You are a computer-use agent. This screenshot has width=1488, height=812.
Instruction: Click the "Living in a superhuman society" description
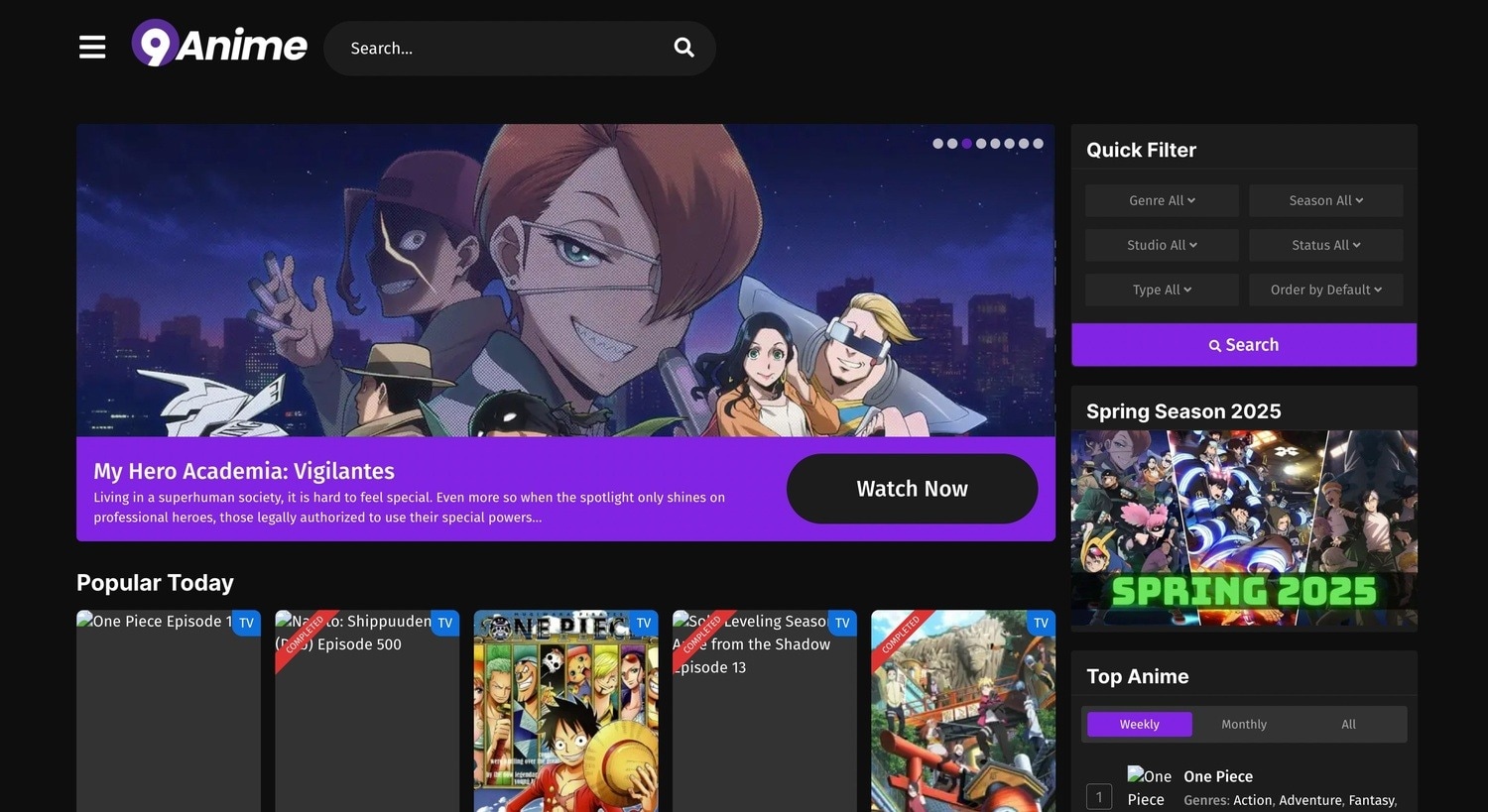(x=409, y=508)
